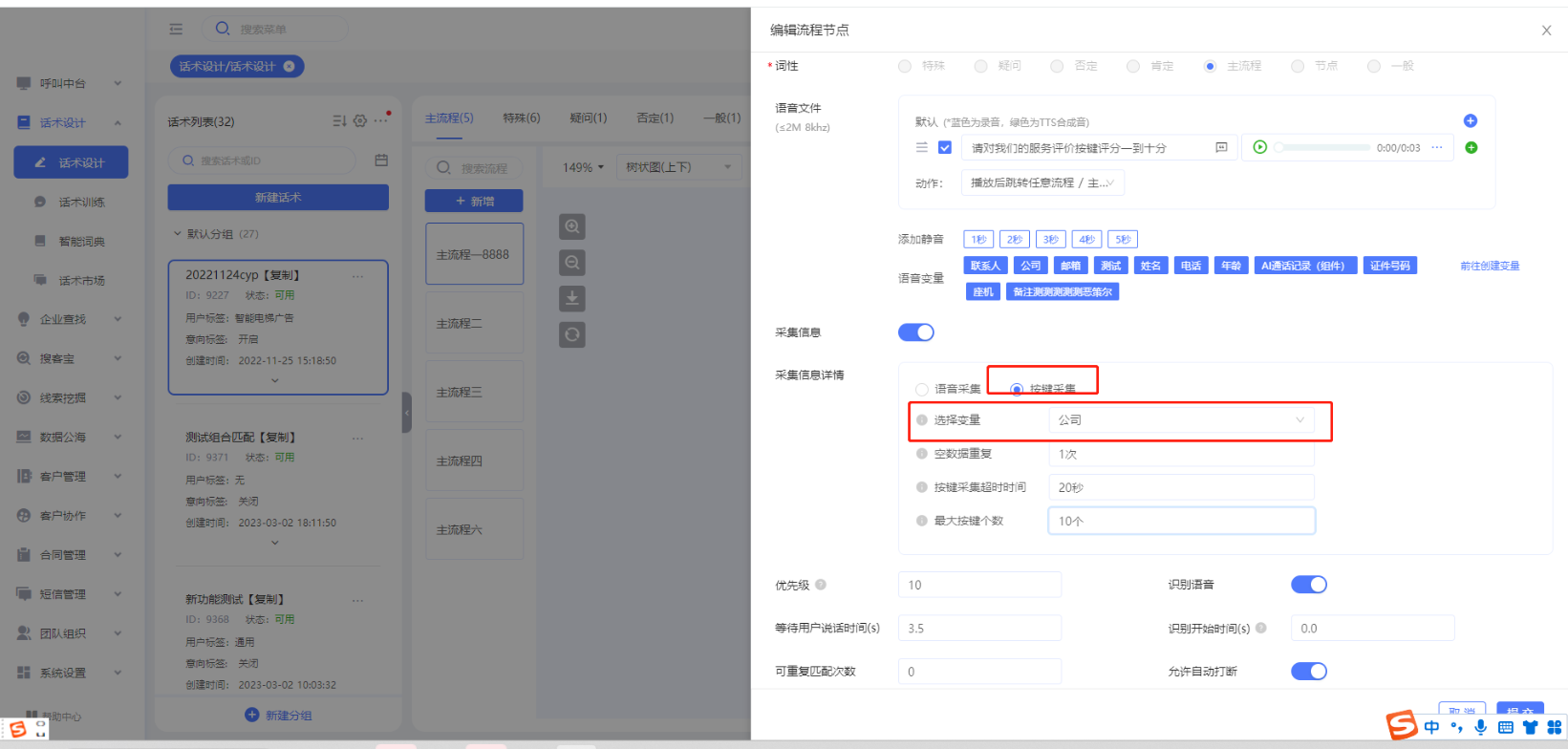This screenshot has height=749, width=1568.
Task: Play the voice file audio preview
Action: coord(1259,147)
